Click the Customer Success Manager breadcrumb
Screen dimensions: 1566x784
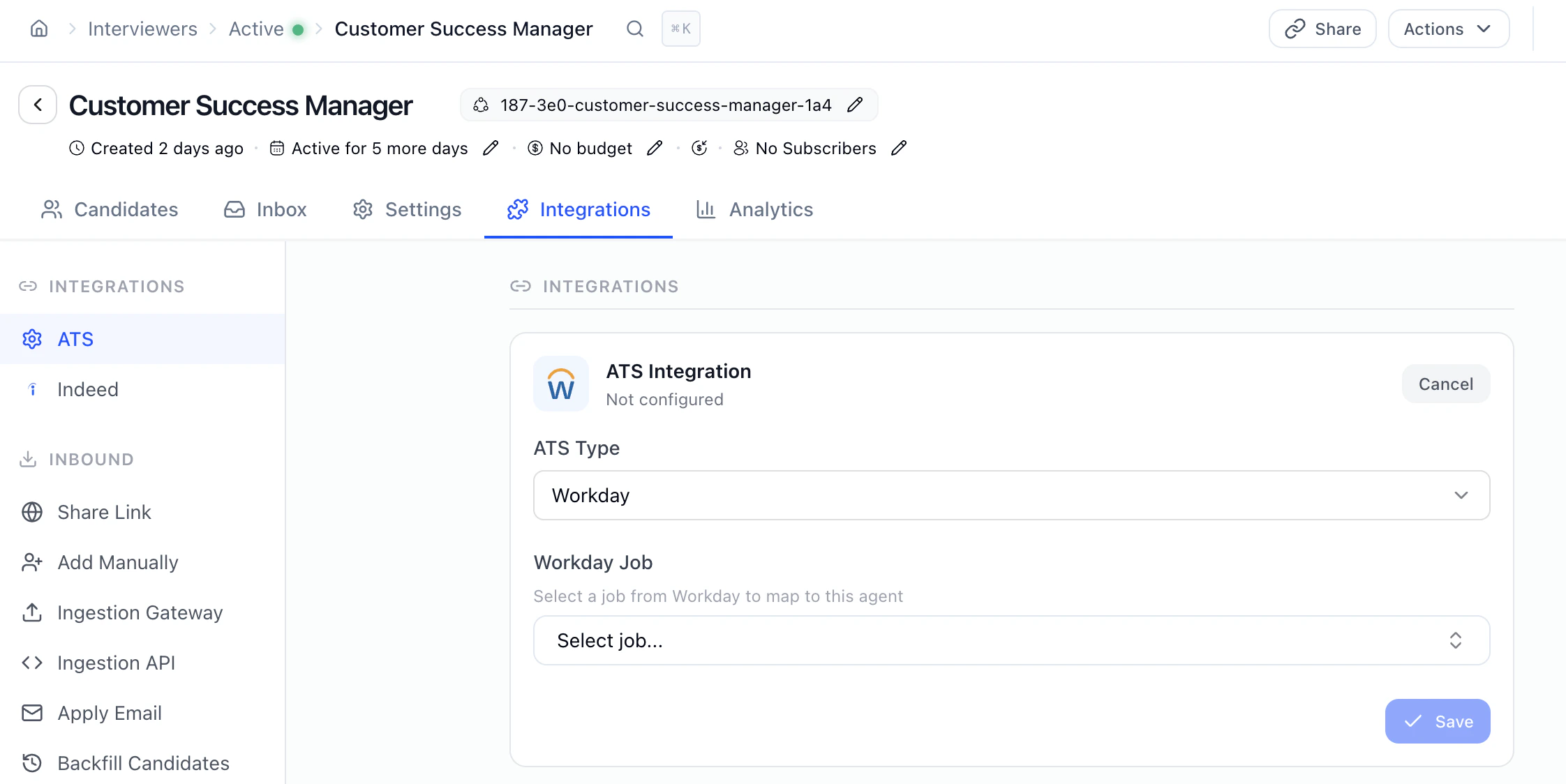(x=463, y=29)
